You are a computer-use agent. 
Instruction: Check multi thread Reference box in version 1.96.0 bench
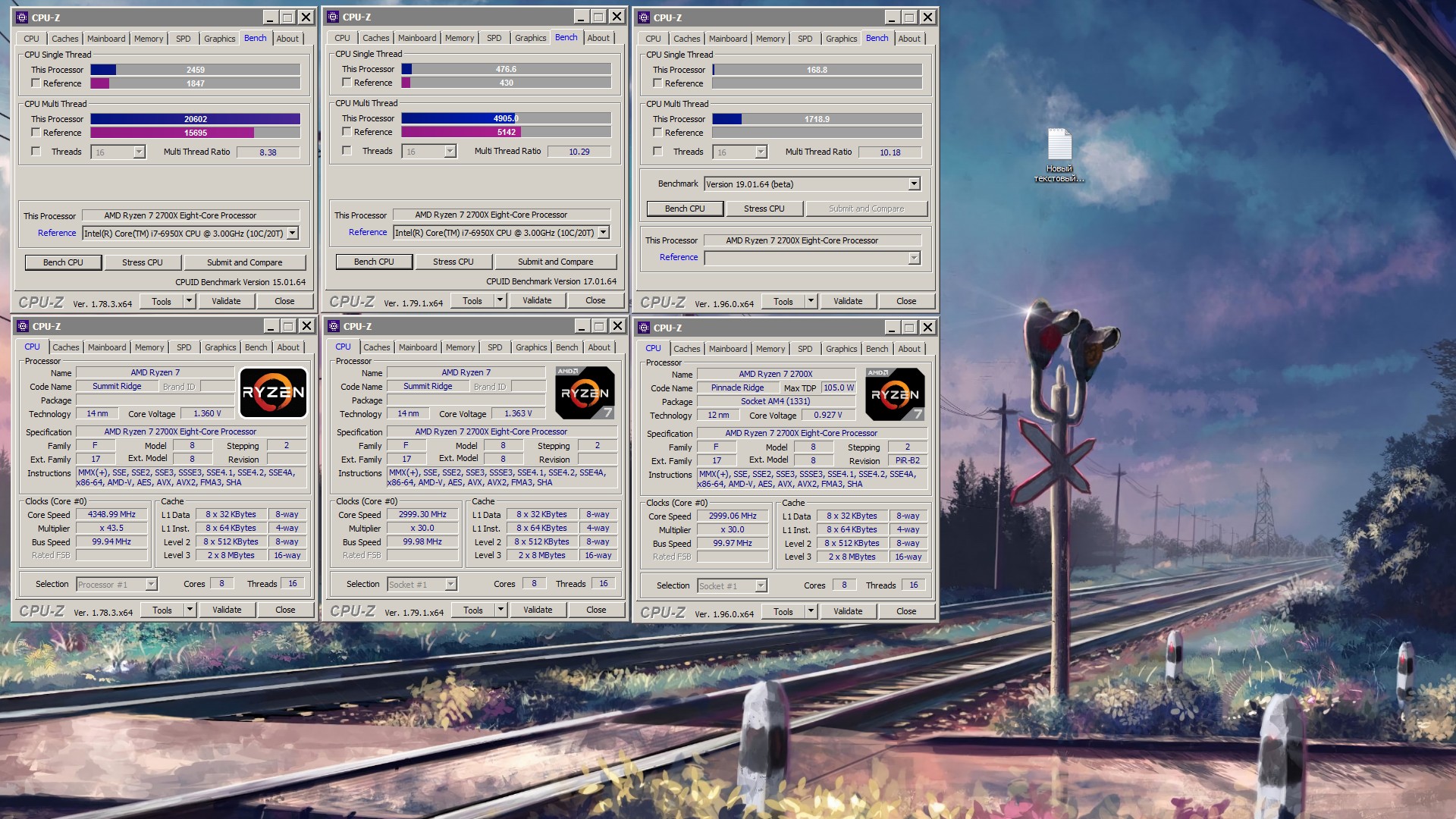[657, 133]
